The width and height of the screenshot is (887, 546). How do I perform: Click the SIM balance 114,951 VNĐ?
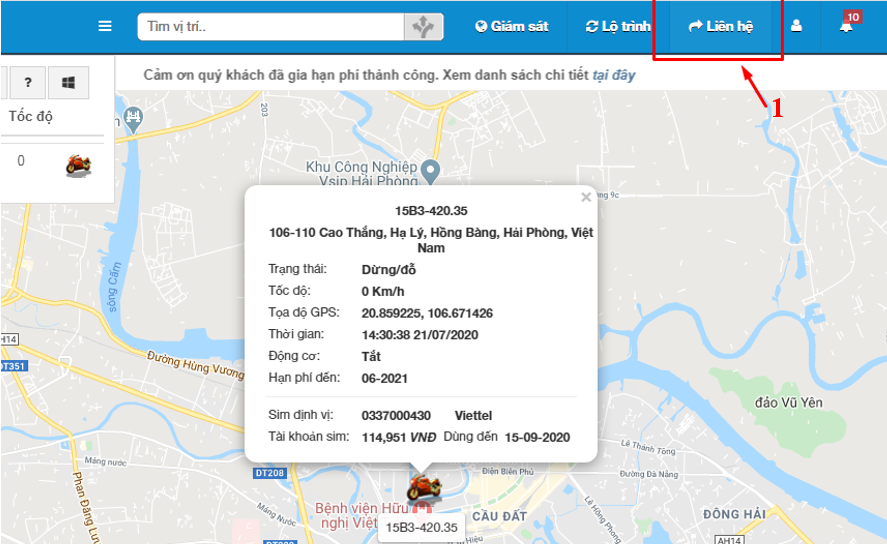[399, 437]
